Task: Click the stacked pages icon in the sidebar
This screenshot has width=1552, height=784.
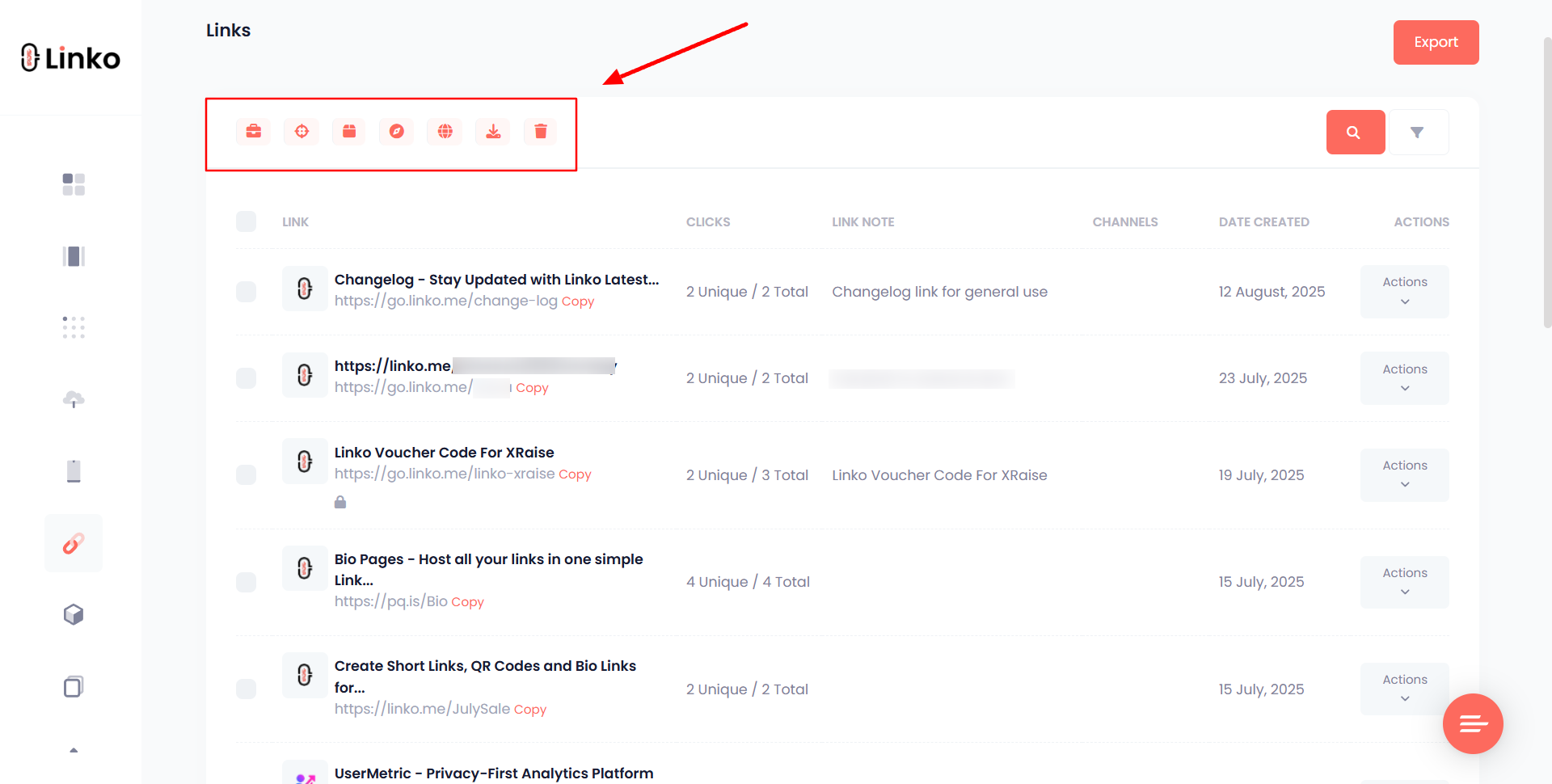Action: (x=74, y=686)
